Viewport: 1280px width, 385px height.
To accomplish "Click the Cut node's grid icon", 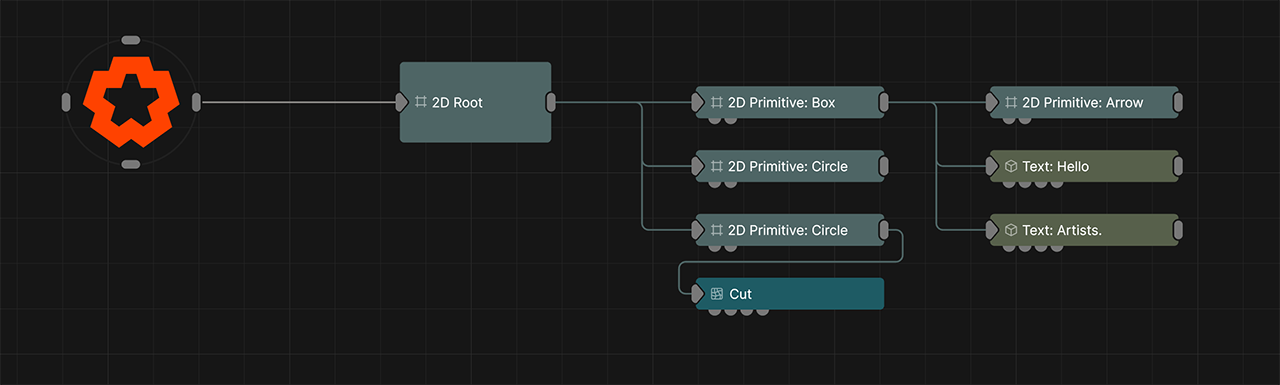I will (716, 294).
